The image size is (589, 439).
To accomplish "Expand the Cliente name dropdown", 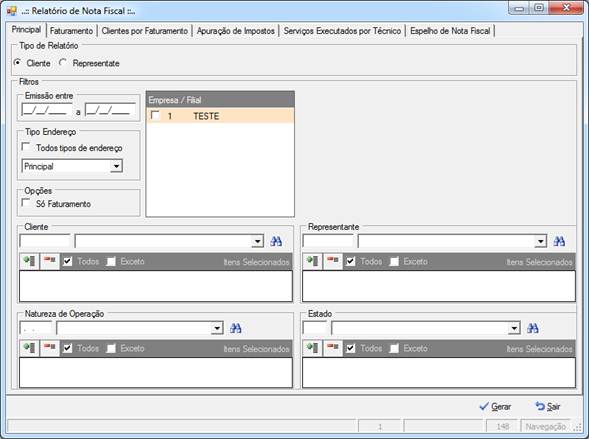I will pos(257,241).
